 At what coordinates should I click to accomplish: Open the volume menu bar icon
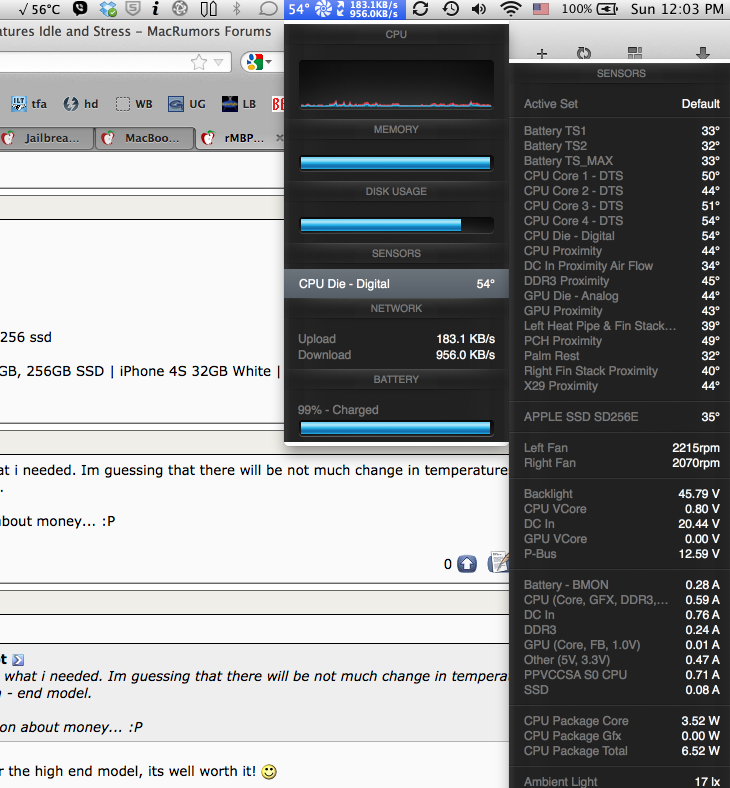tap(479, 9)
